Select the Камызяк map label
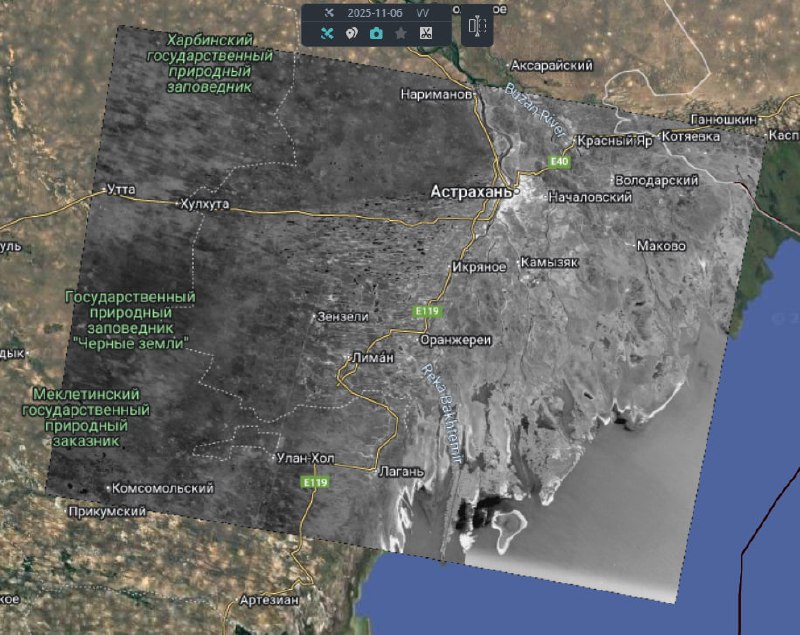The image size is (800, 635). (549, 262)
